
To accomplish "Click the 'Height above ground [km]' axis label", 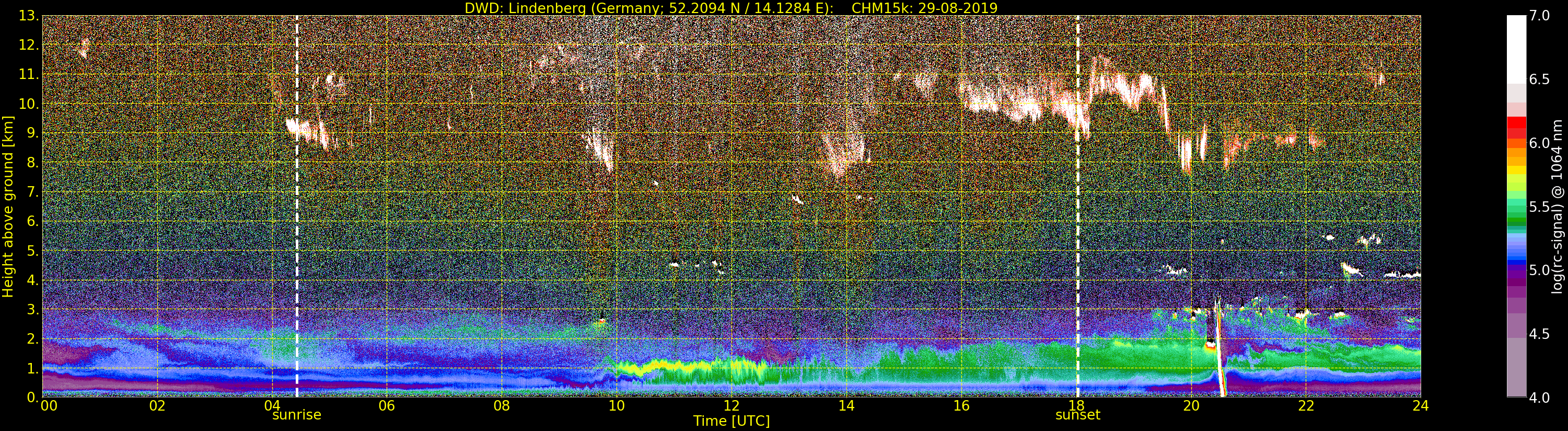I will [x=8, y=207].
